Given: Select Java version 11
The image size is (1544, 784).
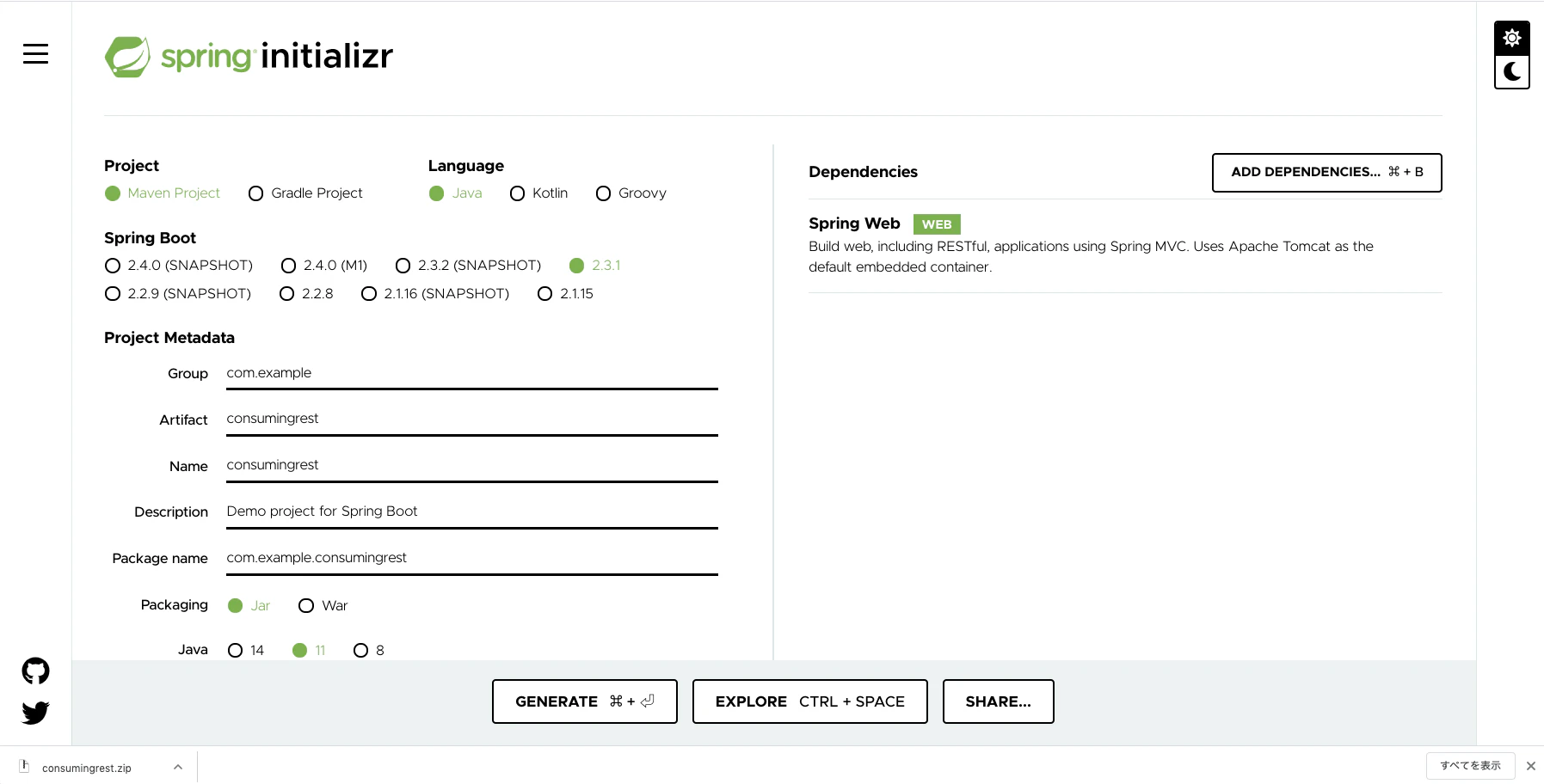Looking at the screenshot, I should click(x=309, y=651).
